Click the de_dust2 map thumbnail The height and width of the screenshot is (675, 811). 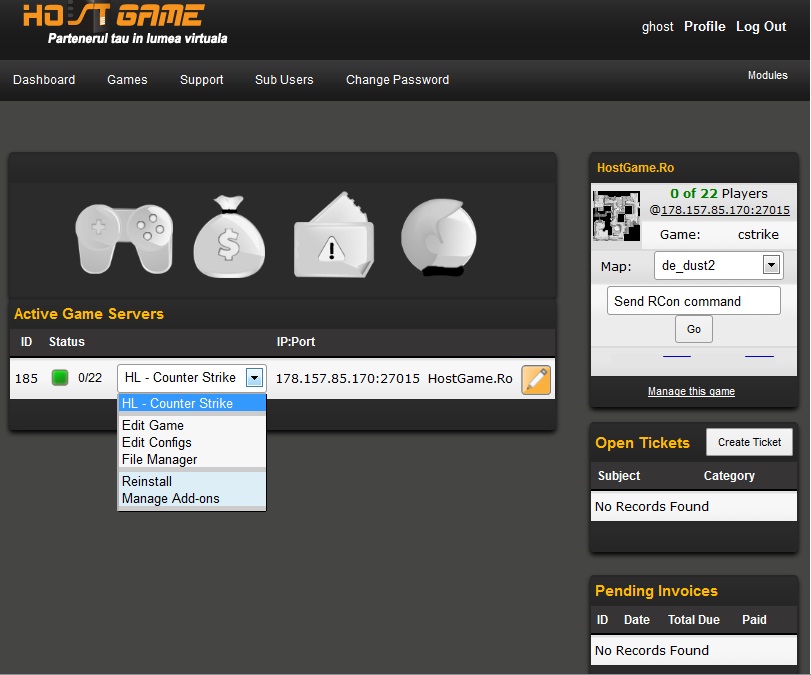tap(616, 216)
